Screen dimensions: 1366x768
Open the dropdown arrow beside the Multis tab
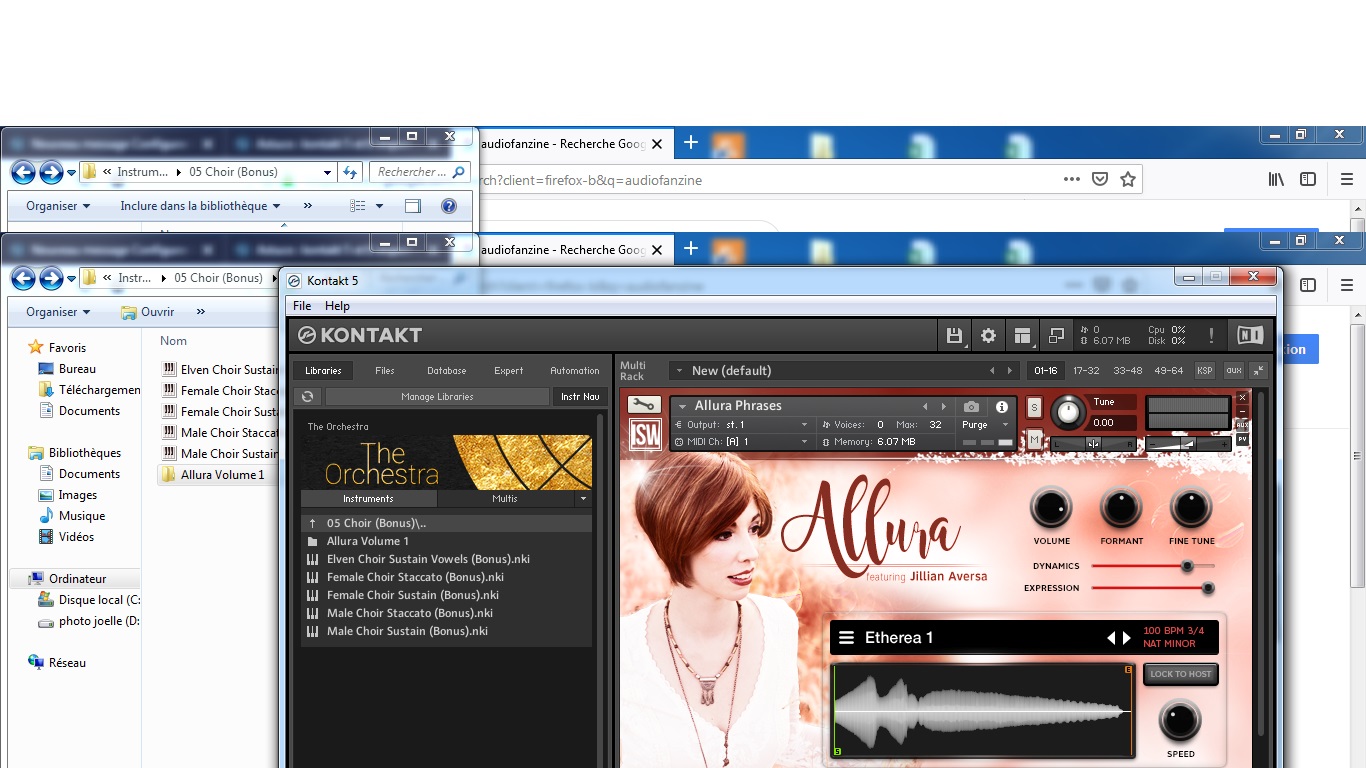pos(583,498)
